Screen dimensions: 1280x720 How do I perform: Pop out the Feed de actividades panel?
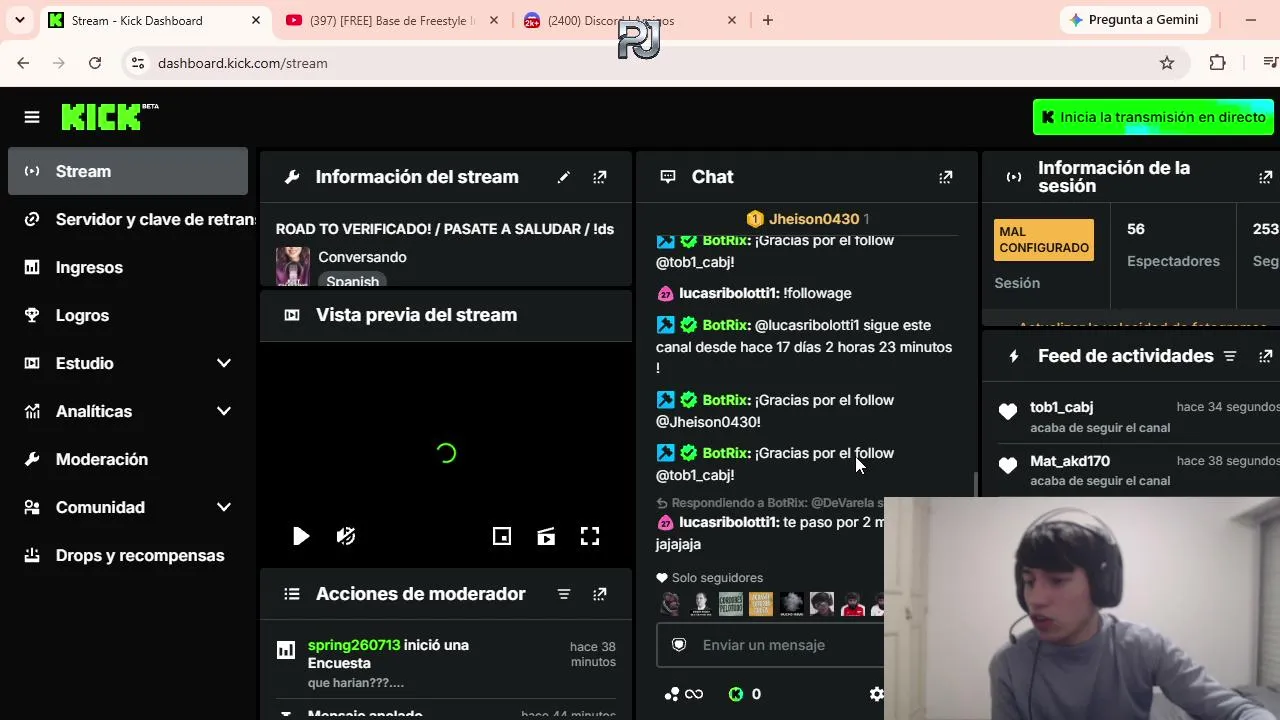1266,356
